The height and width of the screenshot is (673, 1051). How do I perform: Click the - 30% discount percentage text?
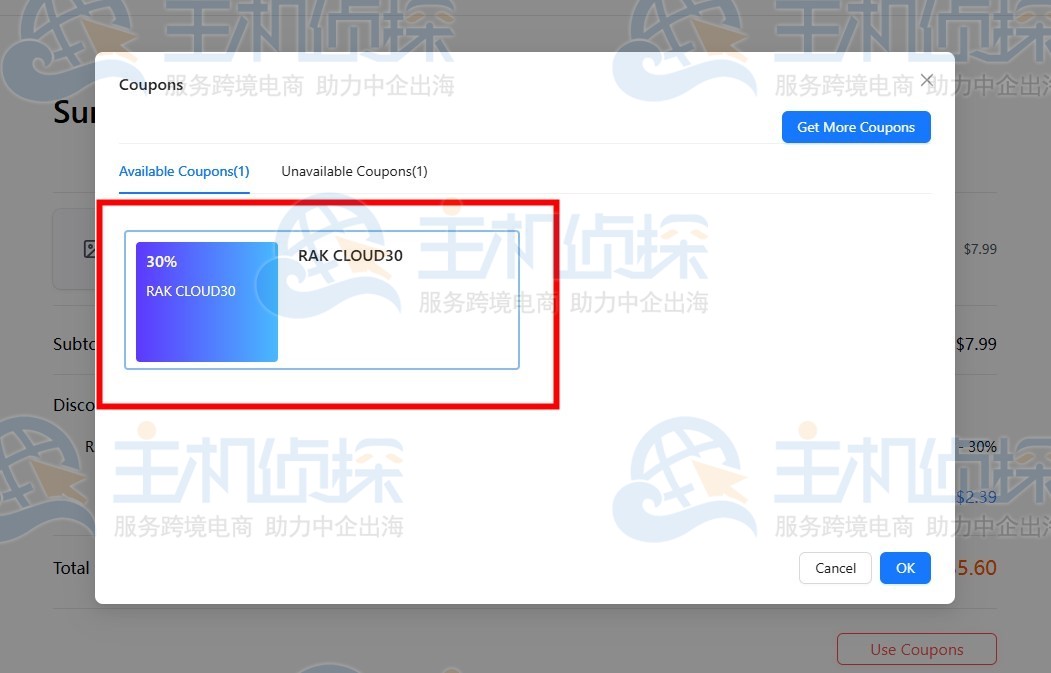tap(977, 447)
